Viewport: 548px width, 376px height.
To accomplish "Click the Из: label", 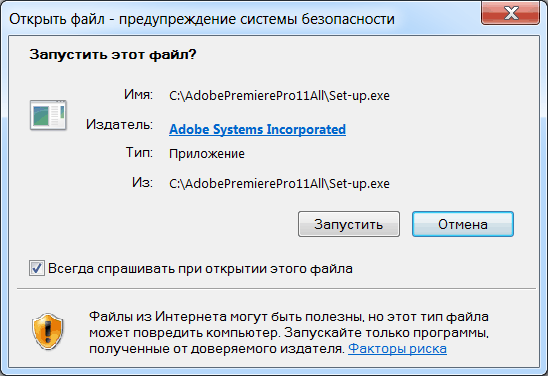I will coord(143,182).
